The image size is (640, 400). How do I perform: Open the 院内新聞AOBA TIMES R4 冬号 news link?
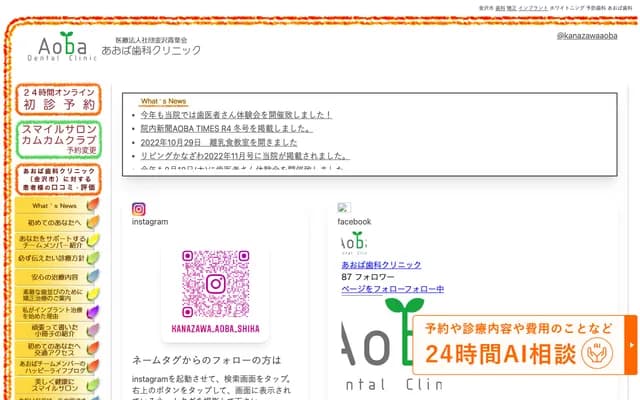click(226, 129)
